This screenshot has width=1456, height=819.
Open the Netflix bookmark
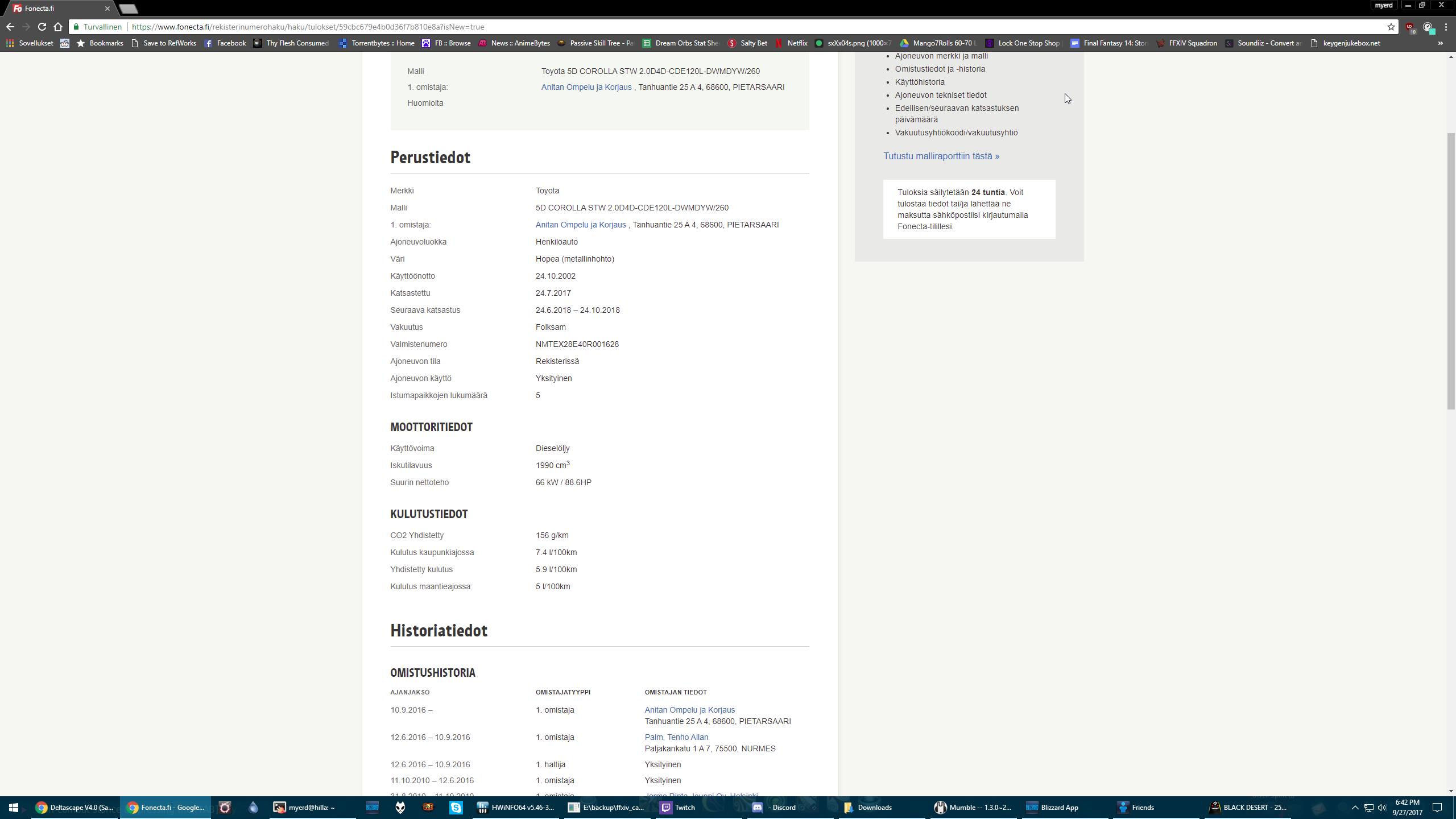tap(791, 43)
